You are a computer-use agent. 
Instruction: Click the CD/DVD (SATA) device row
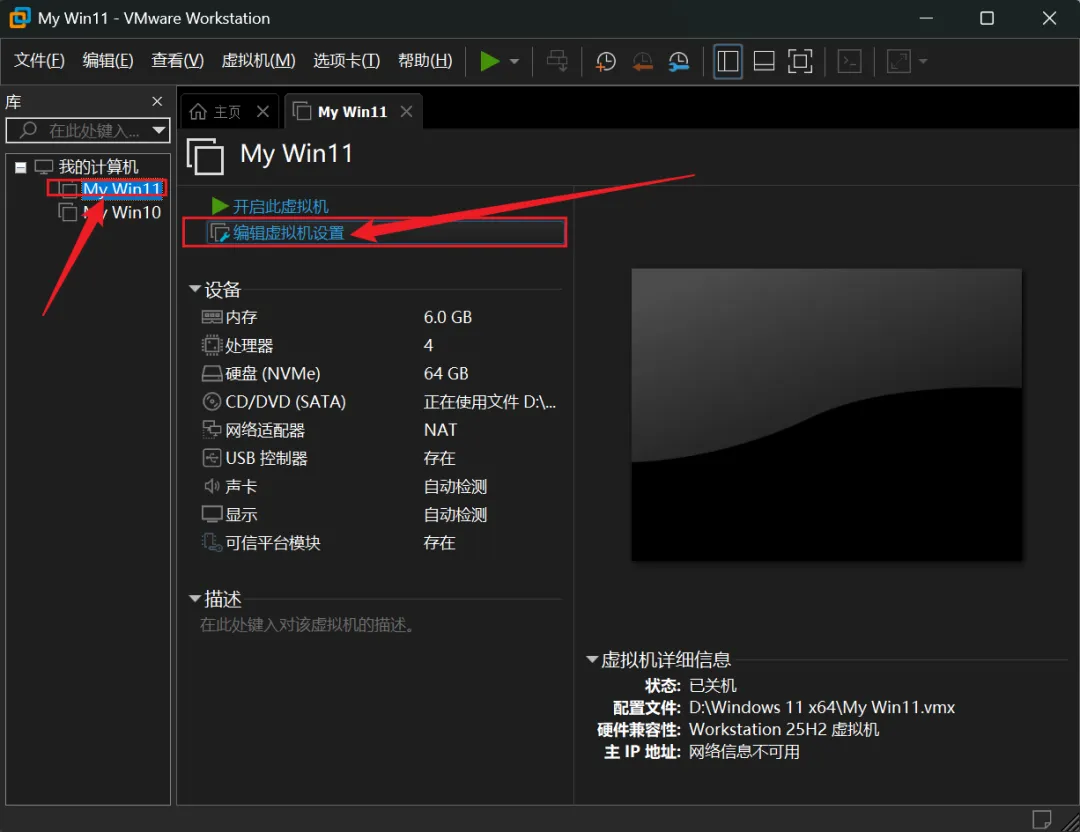380,402
